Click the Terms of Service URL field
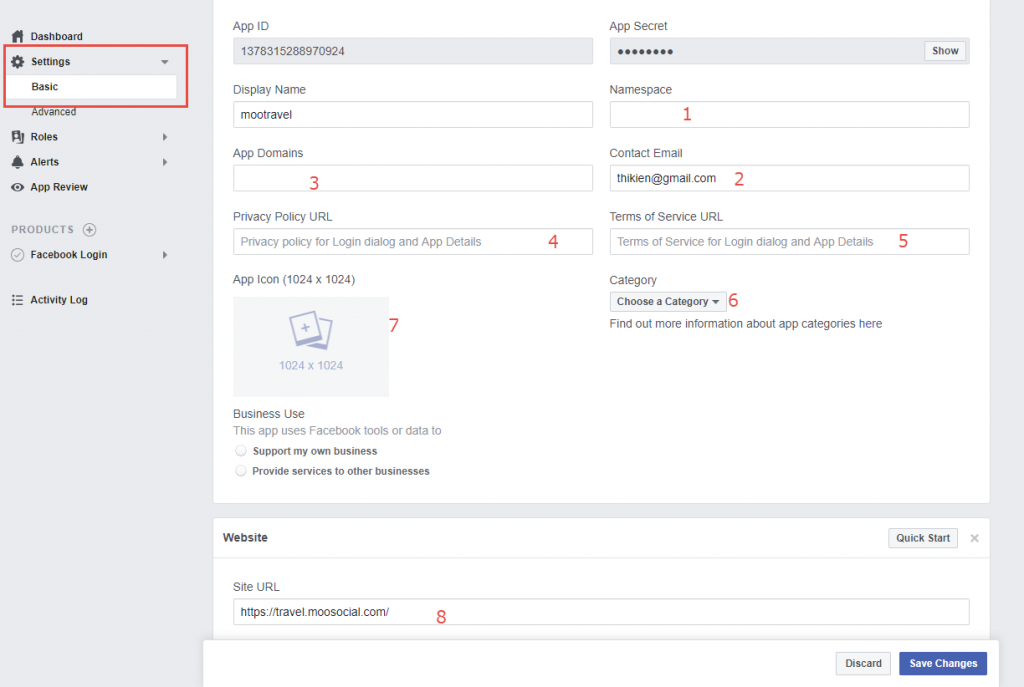 (x=789, y=241)
